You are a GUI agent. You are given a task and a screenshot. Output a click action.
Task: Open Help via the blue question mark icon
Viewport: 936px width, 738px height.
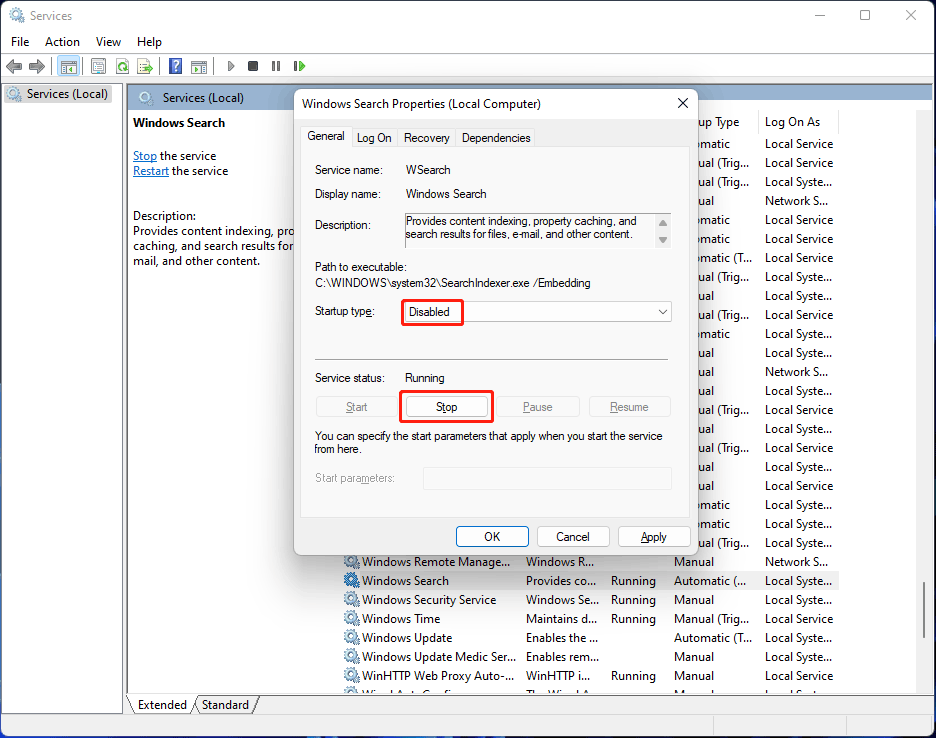point(175,66)
